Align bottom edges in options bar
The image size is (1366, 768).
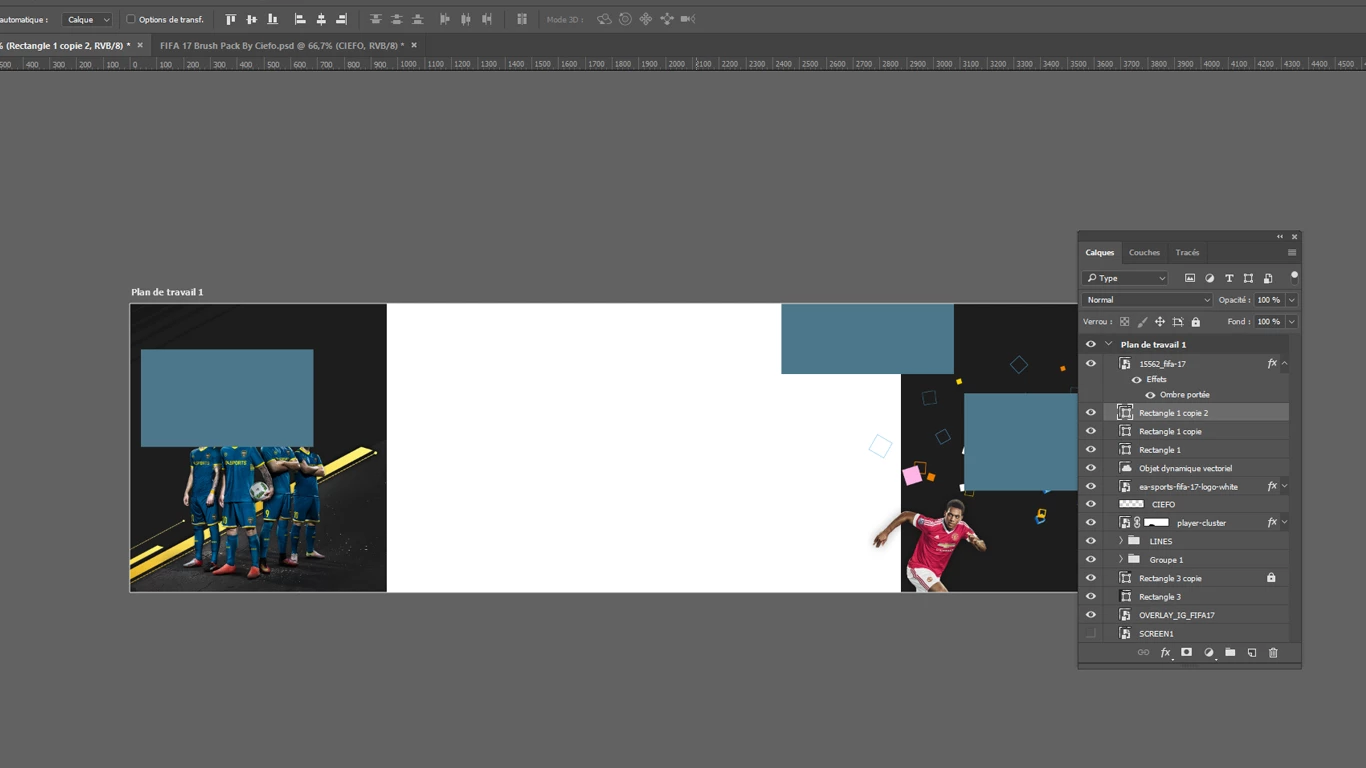272,19
